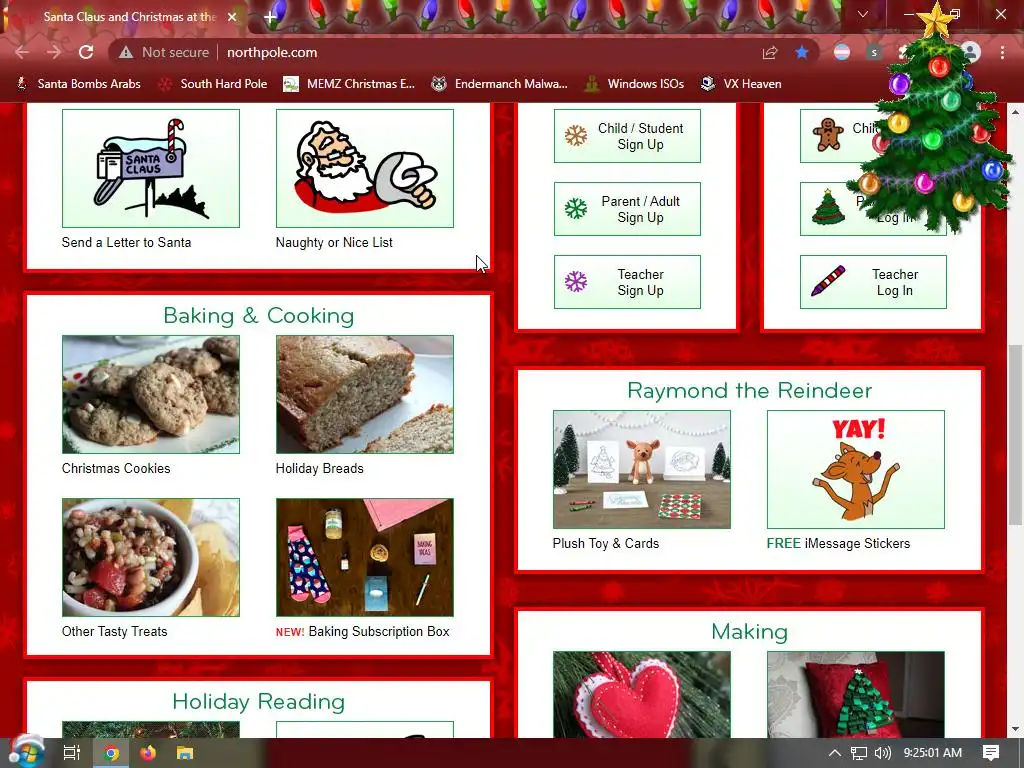Open the Other Tasty Treats photo
Screen dimensions: 1024x768
(x=151, y=558)
